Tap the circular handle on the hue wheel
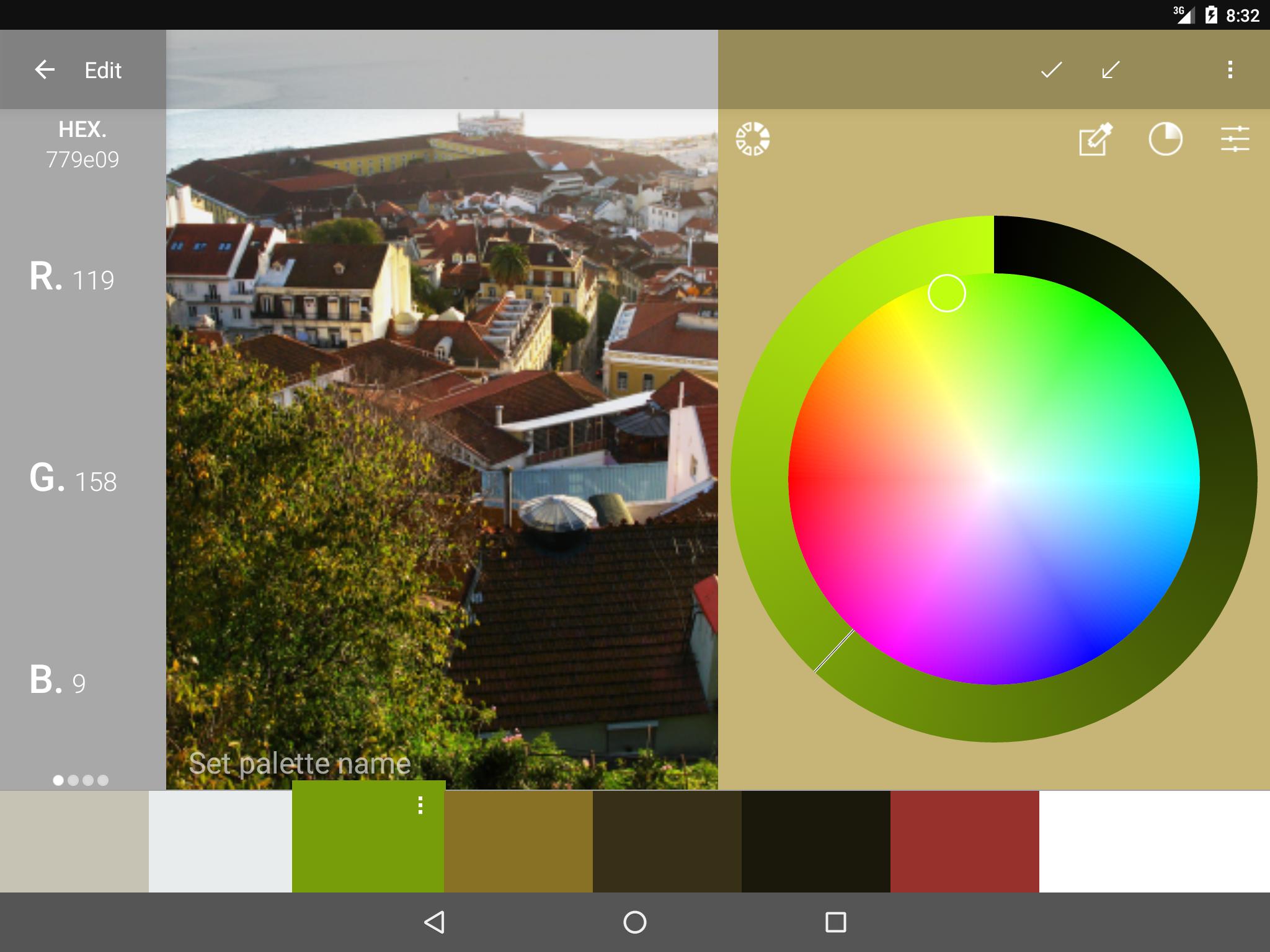The image size is (1270, 952). click(x=946, y=293)
